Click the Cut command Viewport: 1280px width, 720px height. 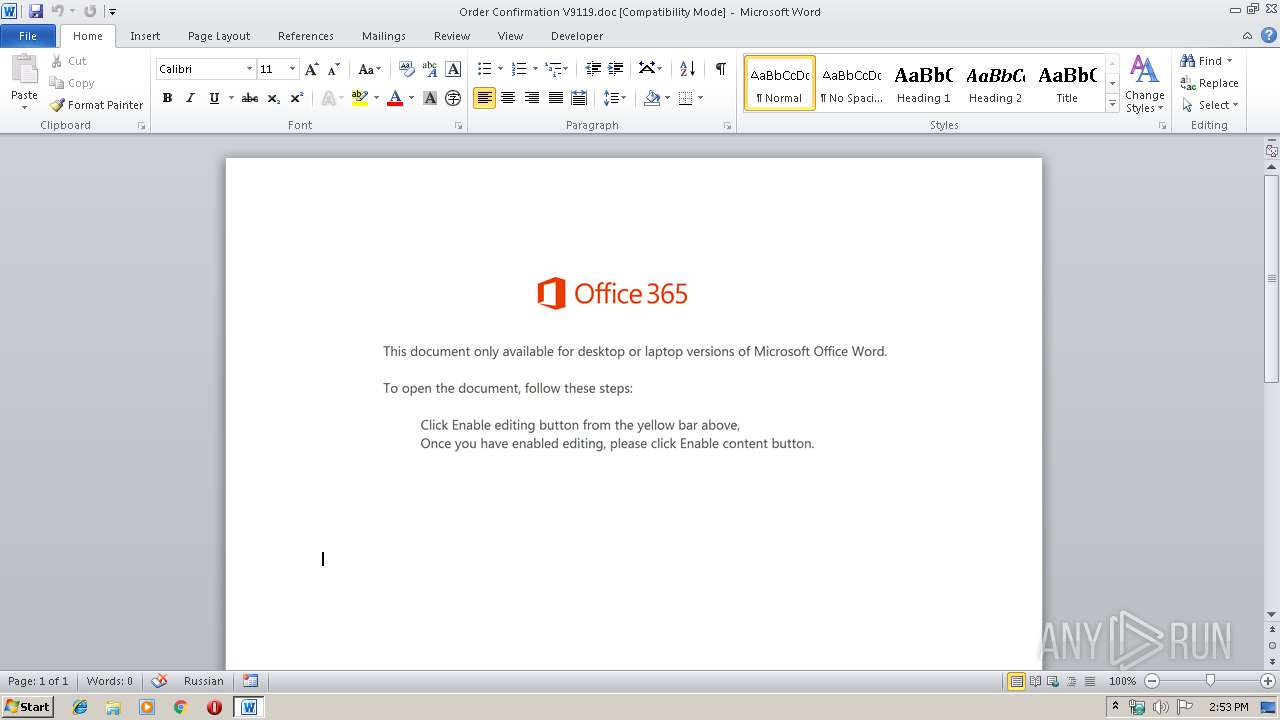[x=70, y=61]
